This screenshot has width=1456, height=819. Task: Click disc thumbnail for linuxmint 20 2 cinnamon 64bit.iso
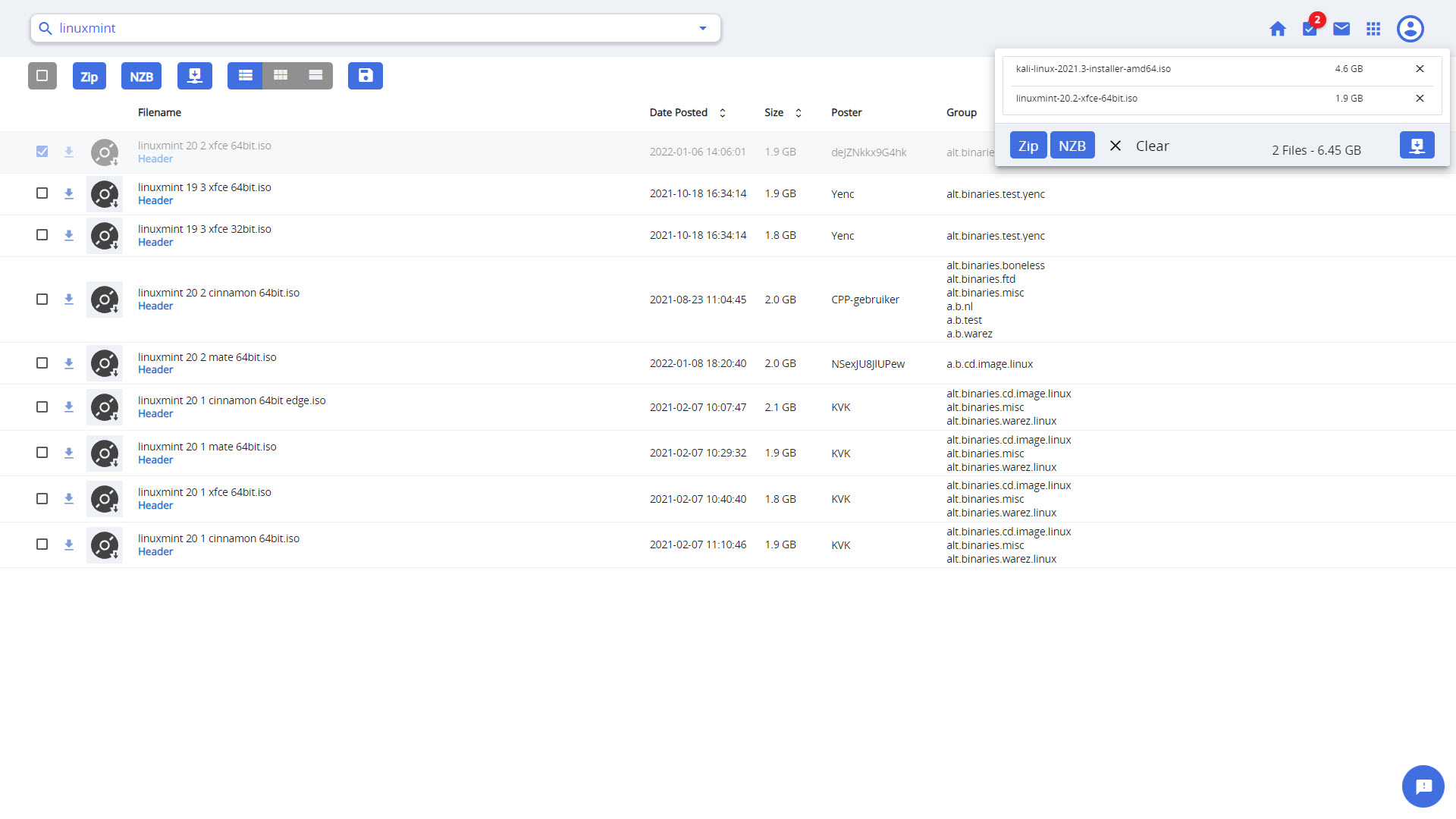(105, 300)
